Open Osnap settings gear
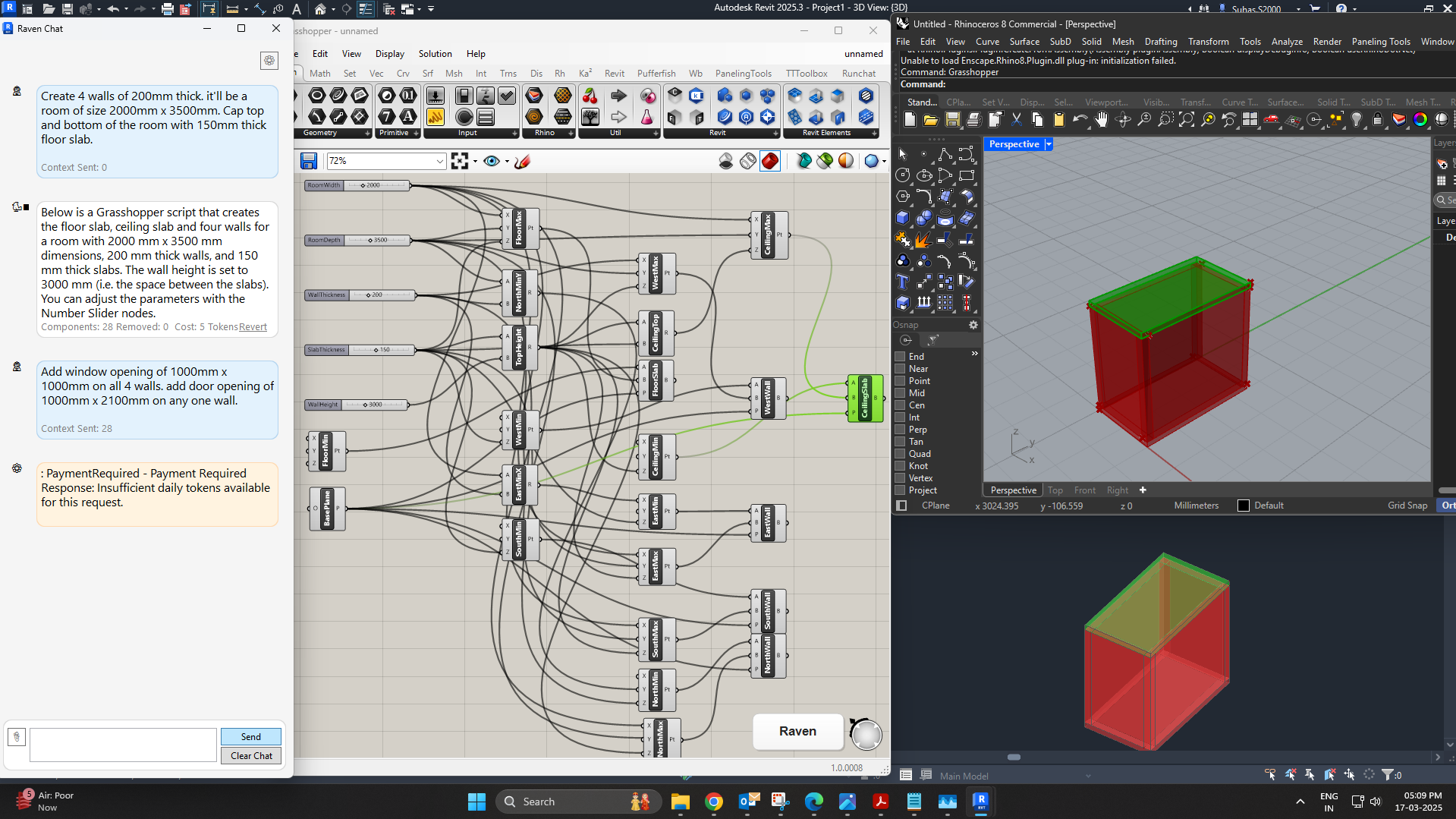1456x819 pixels. [973, 325]
